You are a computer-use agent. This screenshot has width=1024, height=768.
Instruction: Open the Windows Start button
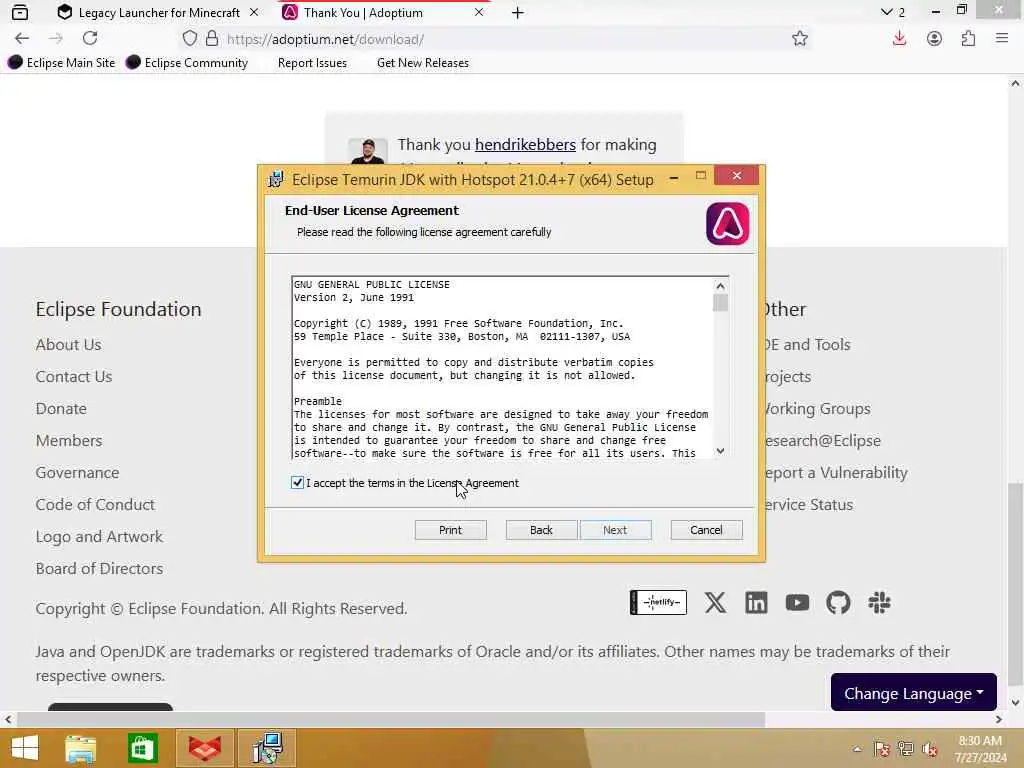[x=25, y=748]
